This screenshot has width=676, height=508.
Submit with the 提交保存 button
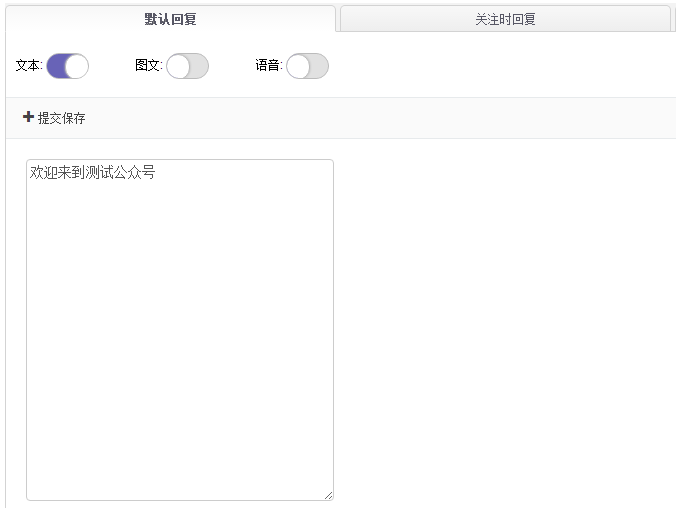54,118
